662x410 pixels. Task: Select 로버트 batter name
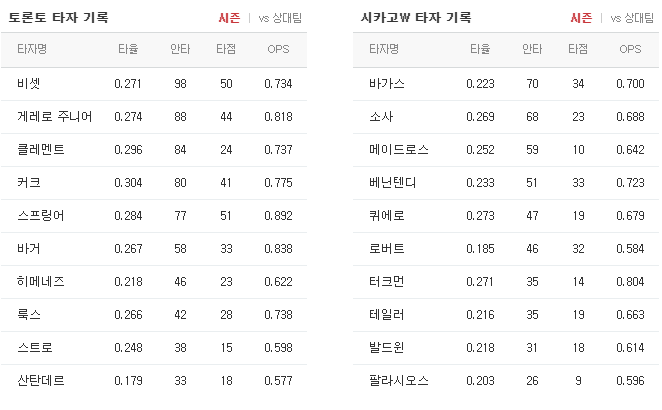coord(387,248)
